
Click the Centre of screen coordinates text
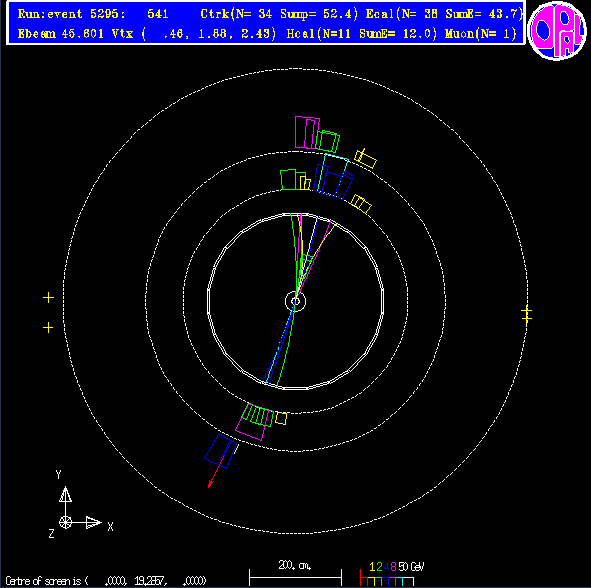tap(106, 580)
